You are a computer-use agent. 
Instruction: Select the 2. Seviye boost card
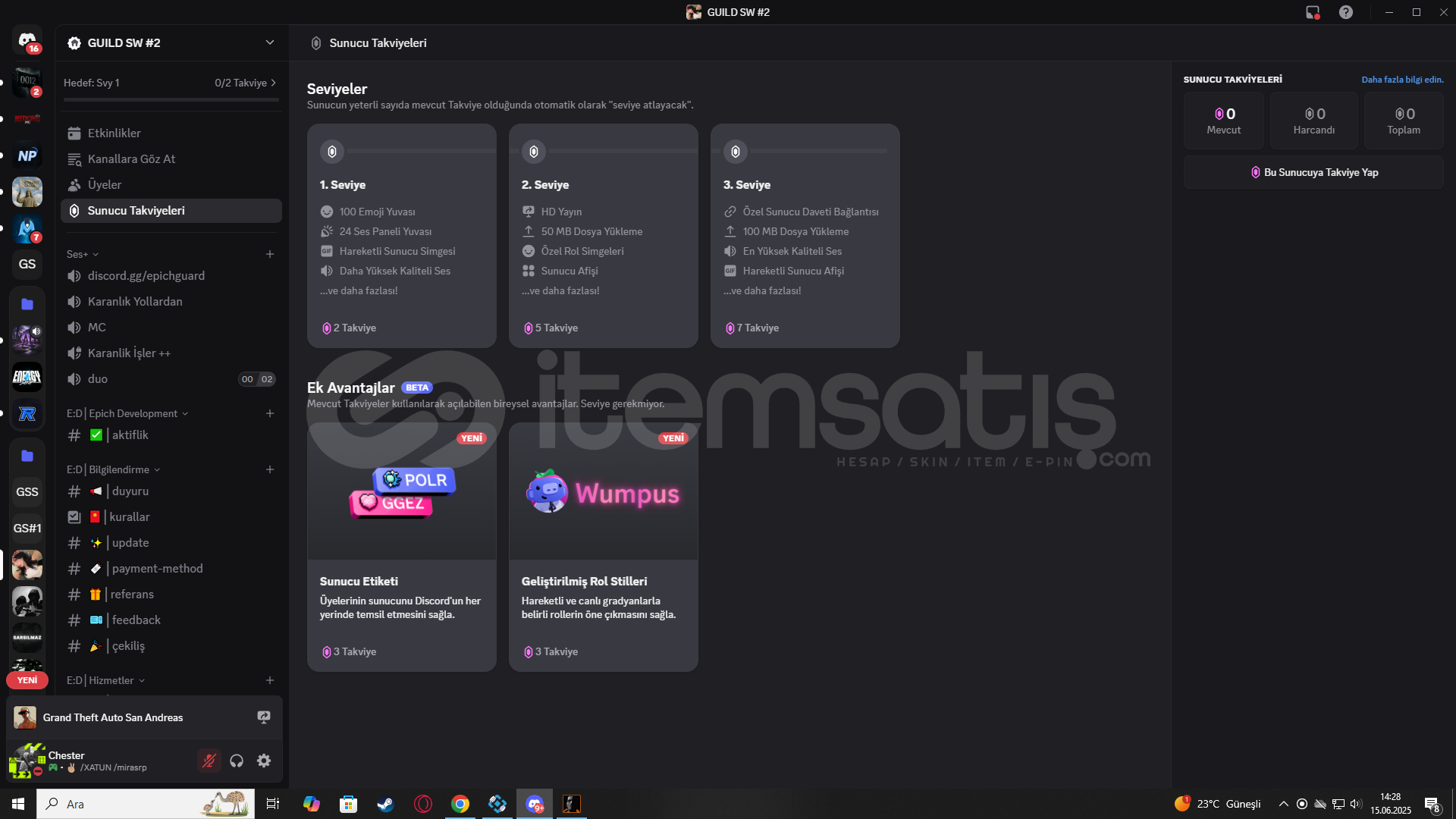point(604,236)
